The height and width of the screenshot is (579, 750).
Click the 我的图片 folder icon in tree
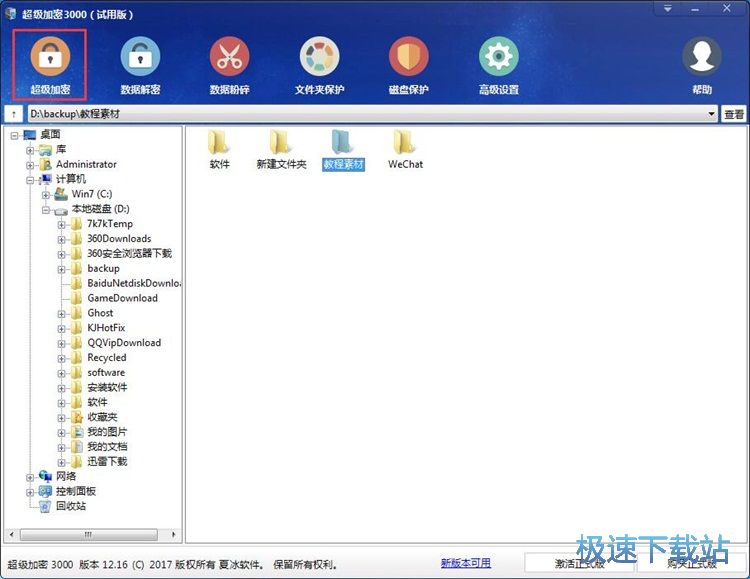click(77, 432)
